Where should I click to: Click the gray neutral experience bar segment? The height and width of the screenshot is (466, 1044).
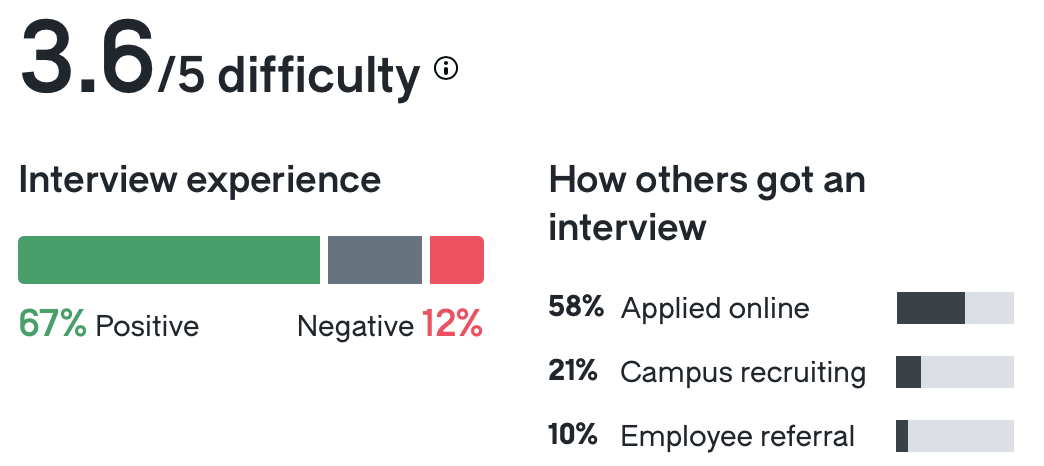(375, 260)
